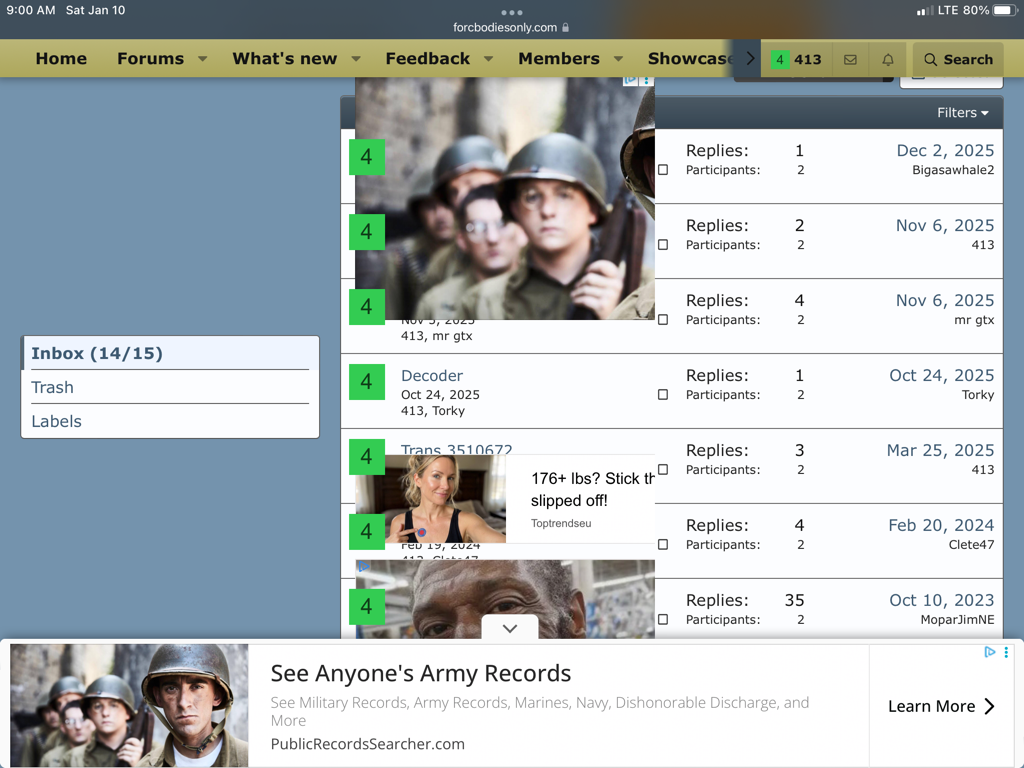1024x768 pixels.
Task: Go to the Home nav item
Action: coord(61,59)
